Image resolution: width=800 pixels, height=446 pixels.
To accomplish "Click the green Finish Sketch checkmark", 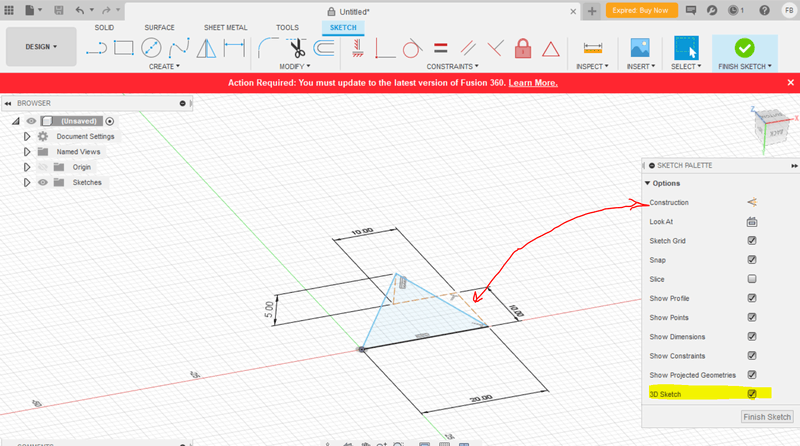I will point(744,48).
